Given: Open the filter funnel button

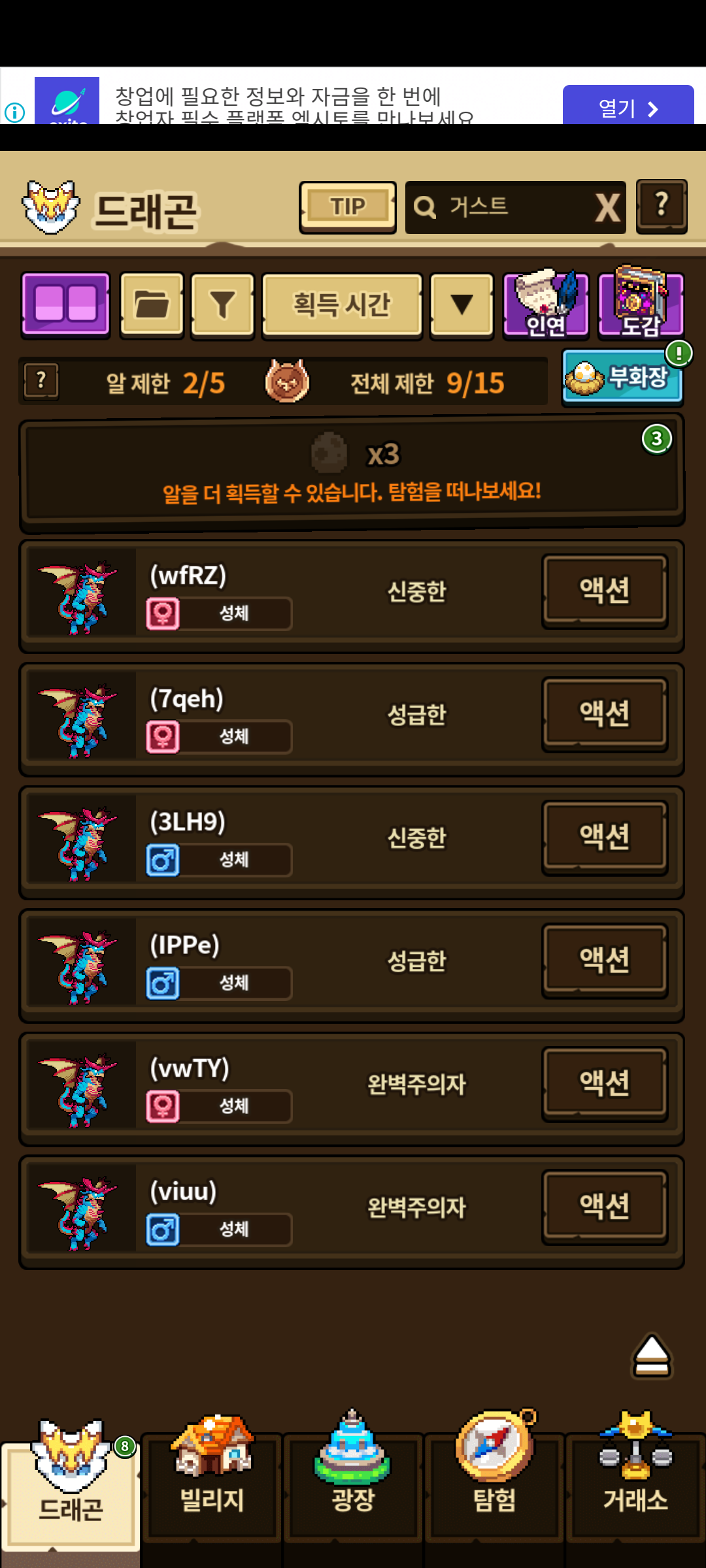Looking at the screenshot, I should click(222, 306).
